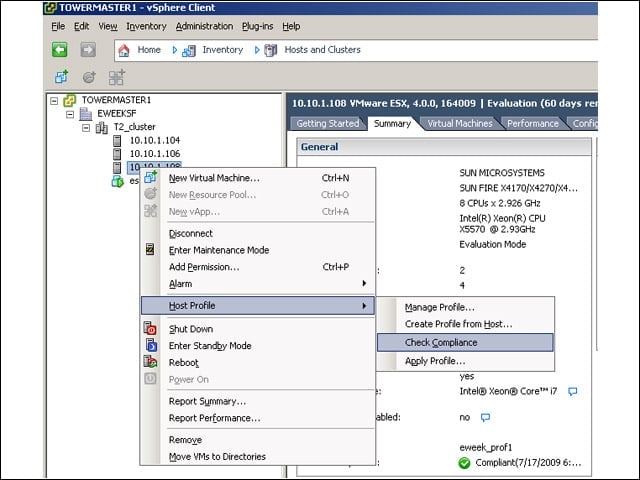Switch to the Summary tab
640x480 pixels.
392,123
